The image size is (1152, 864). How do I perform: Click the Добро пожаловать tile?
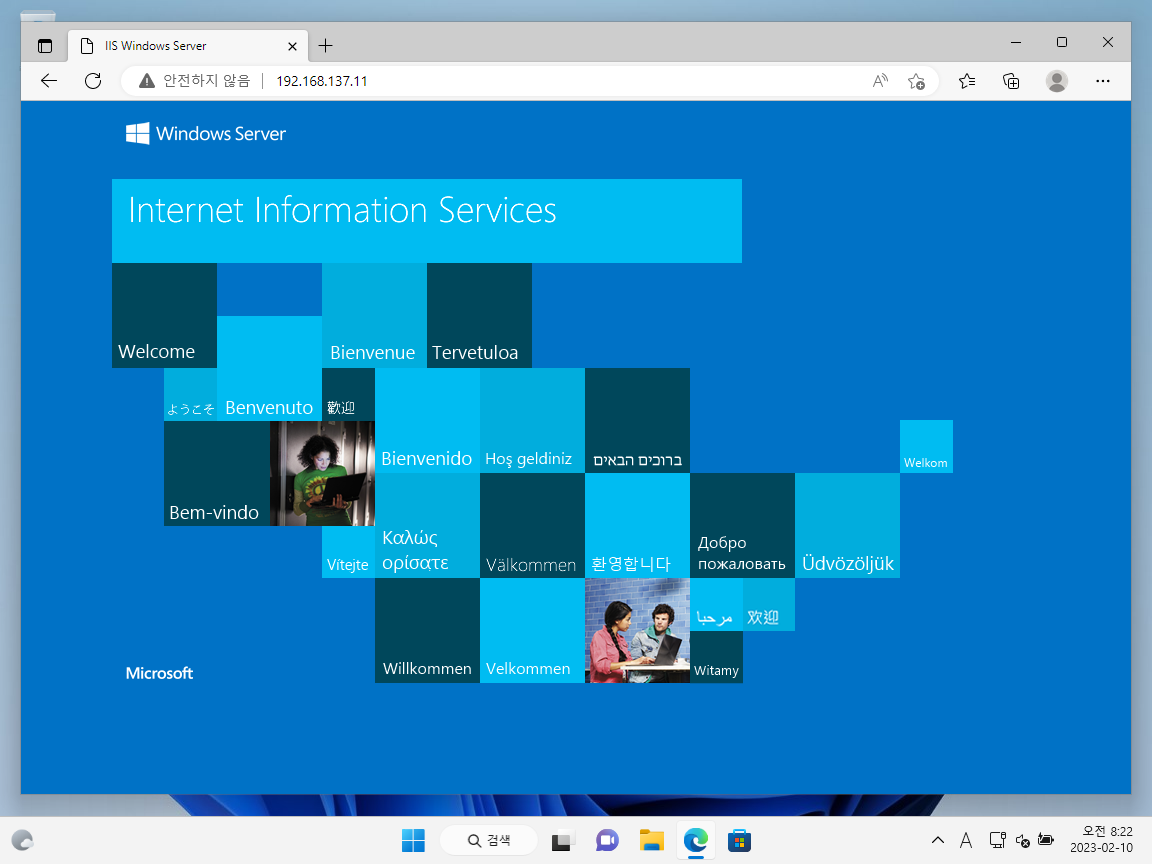[742, 525]
